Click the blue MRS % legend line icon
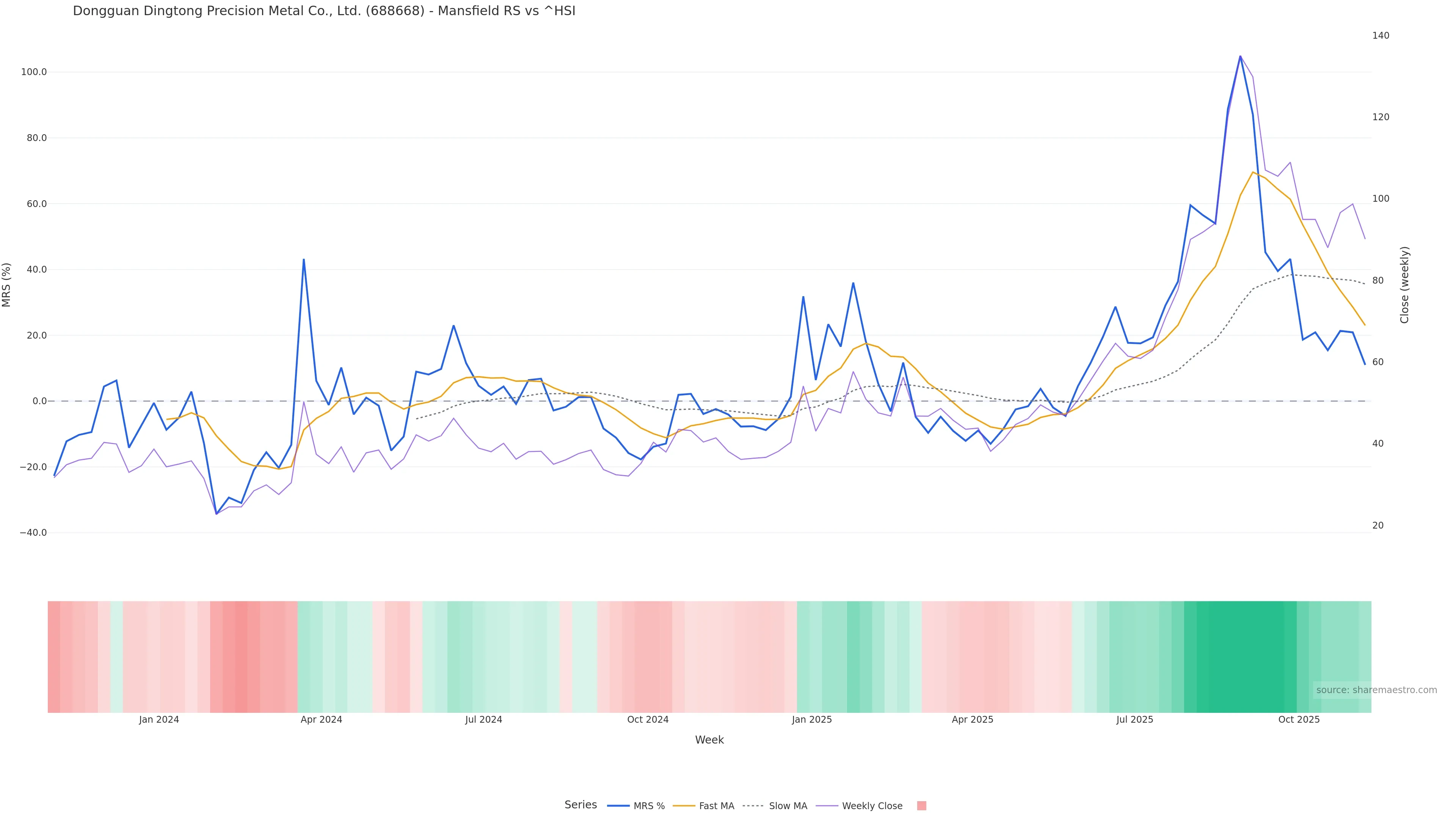The width and height of the screenshot is (1456, 819). (618, 806)
